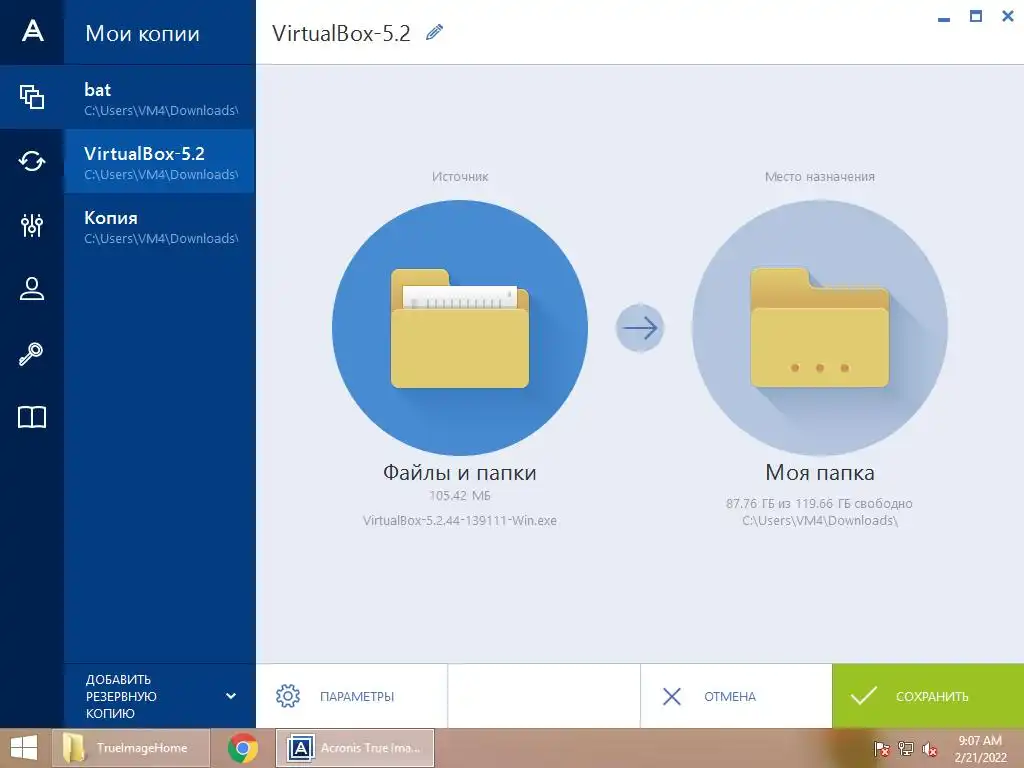Select the source Файлы и папки folder circle
The width and height of the screenshot is (1024, 768).
point(460,327)
